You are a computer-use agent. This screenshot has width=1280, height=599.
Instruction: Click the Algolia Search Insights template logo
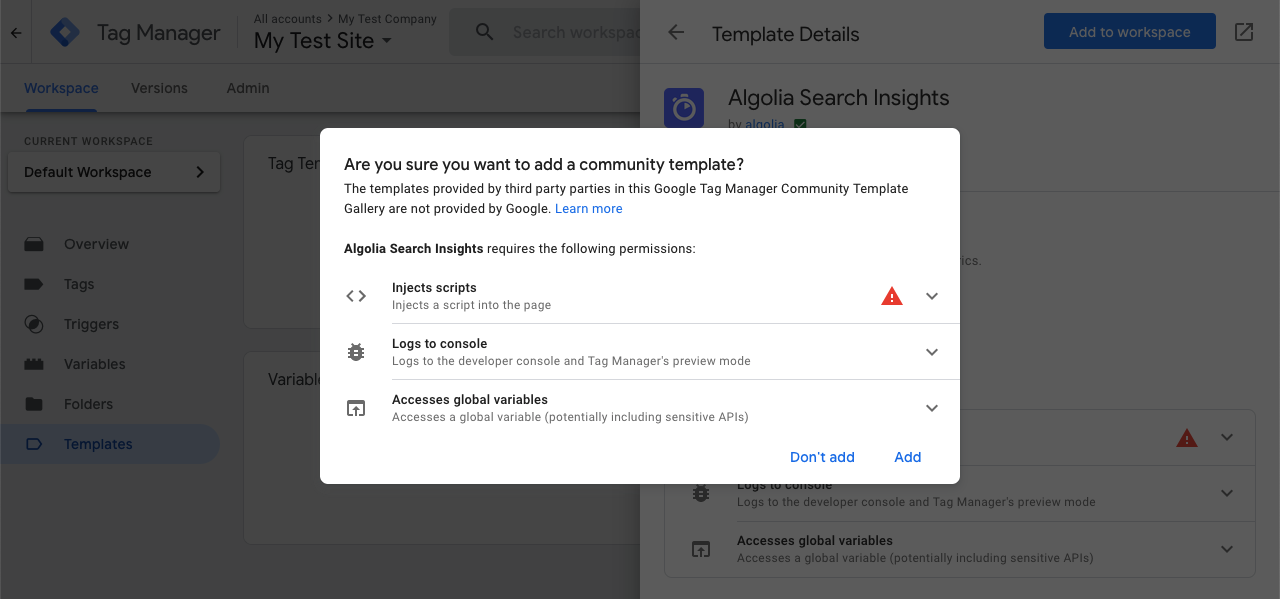pyautogui.click(x=684, y=107)
